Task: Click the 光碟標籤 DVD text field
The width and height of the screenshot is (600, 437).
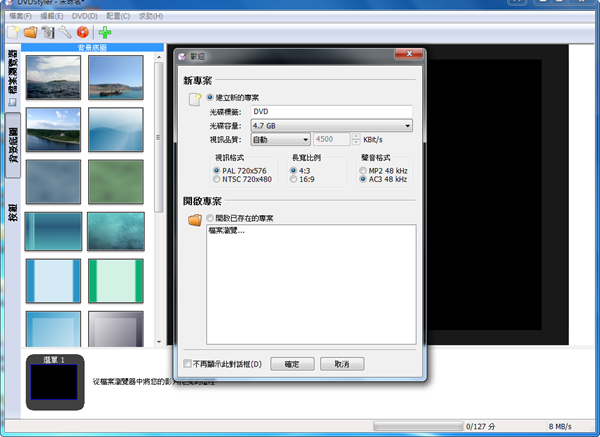Action: [331, 111]
